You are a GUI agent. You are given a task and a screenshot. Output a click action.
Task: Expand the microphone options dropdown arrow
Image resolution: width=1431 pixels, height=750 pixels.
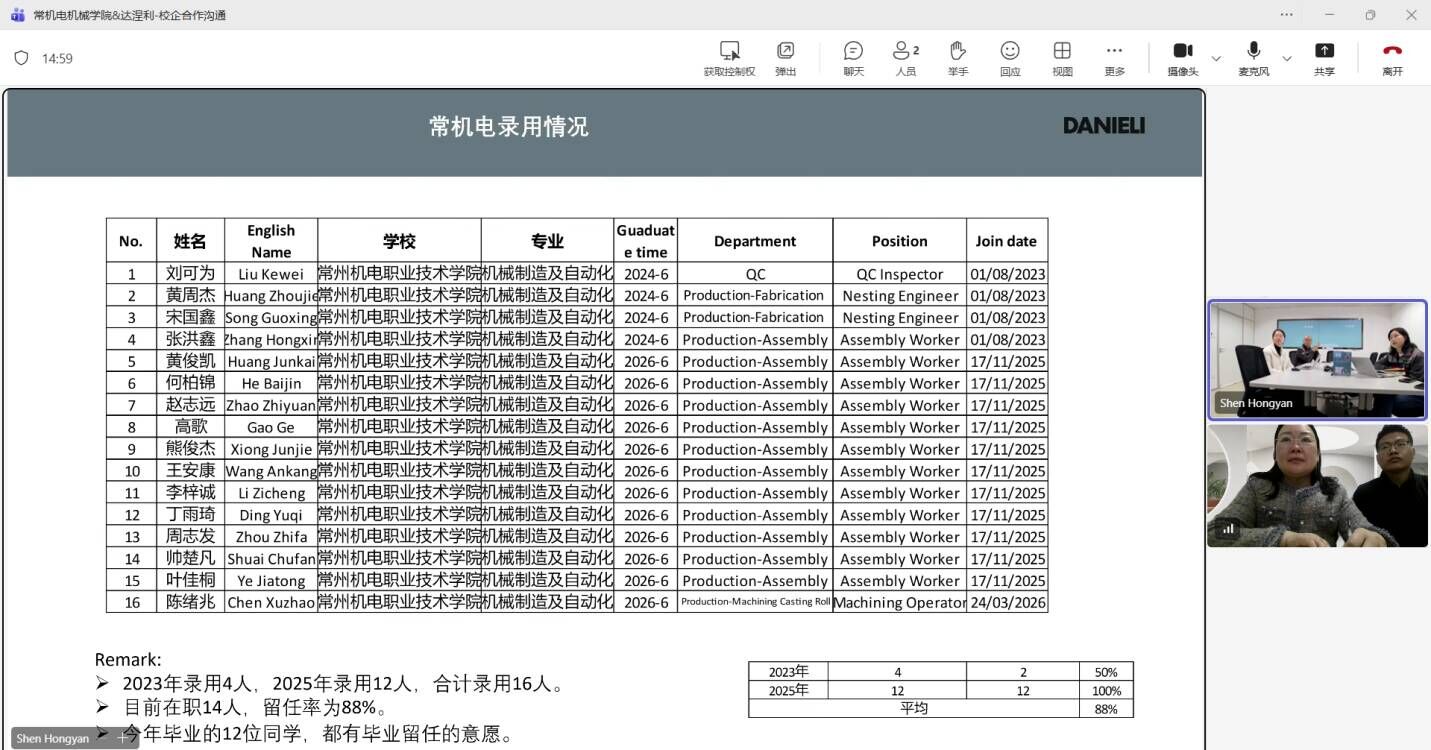tap(1287, 58)
